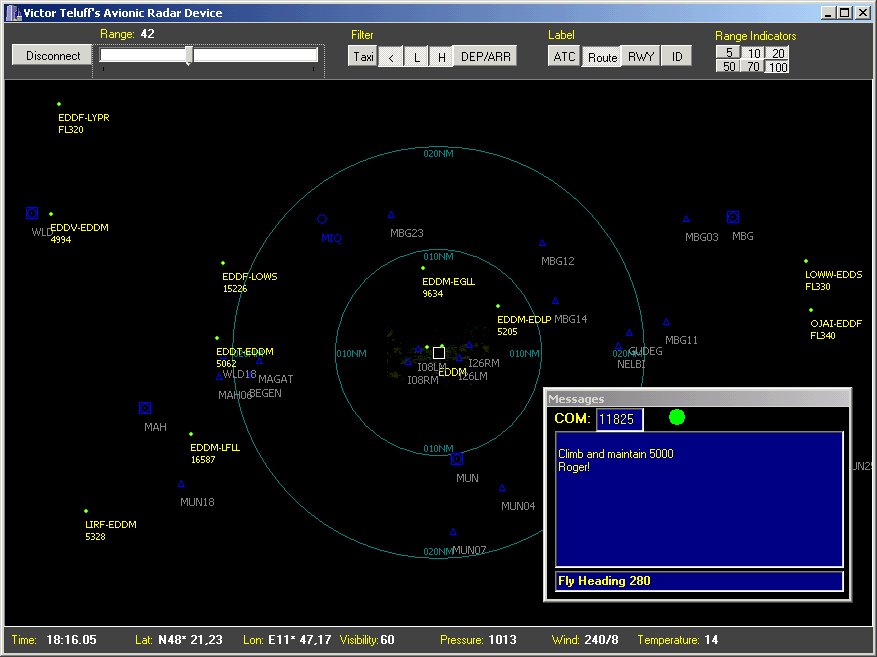Screen dimensions: 877x657
Task: Select the MIQ beacon circle marker
Action: click(x=322, y=219)
